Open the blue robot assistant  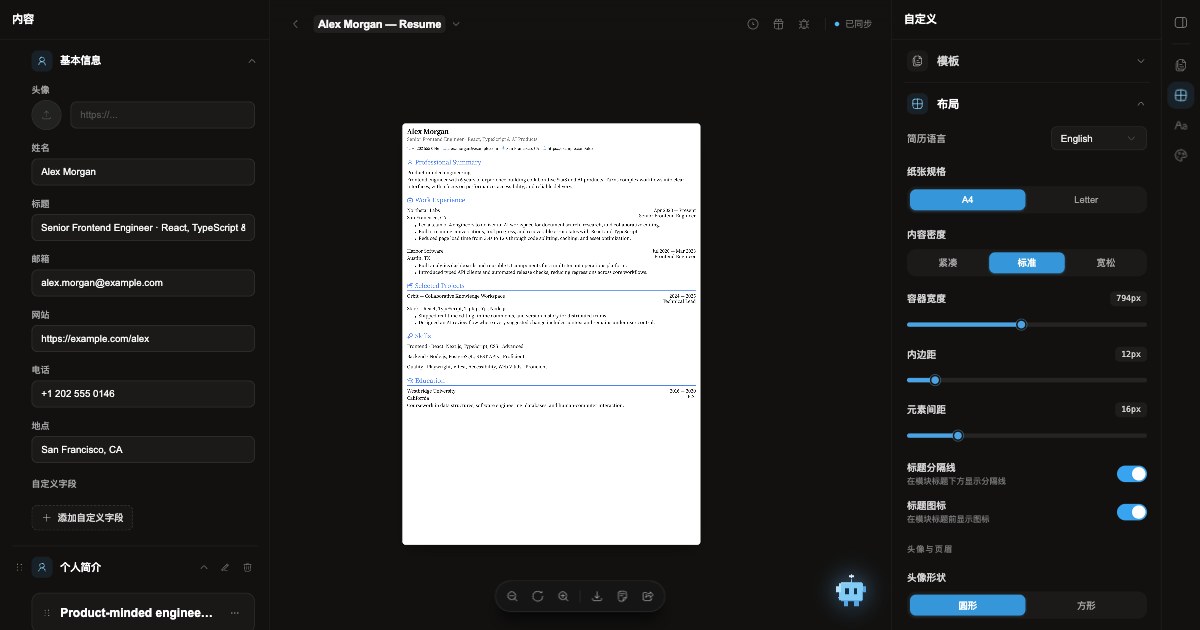point(850,591)
